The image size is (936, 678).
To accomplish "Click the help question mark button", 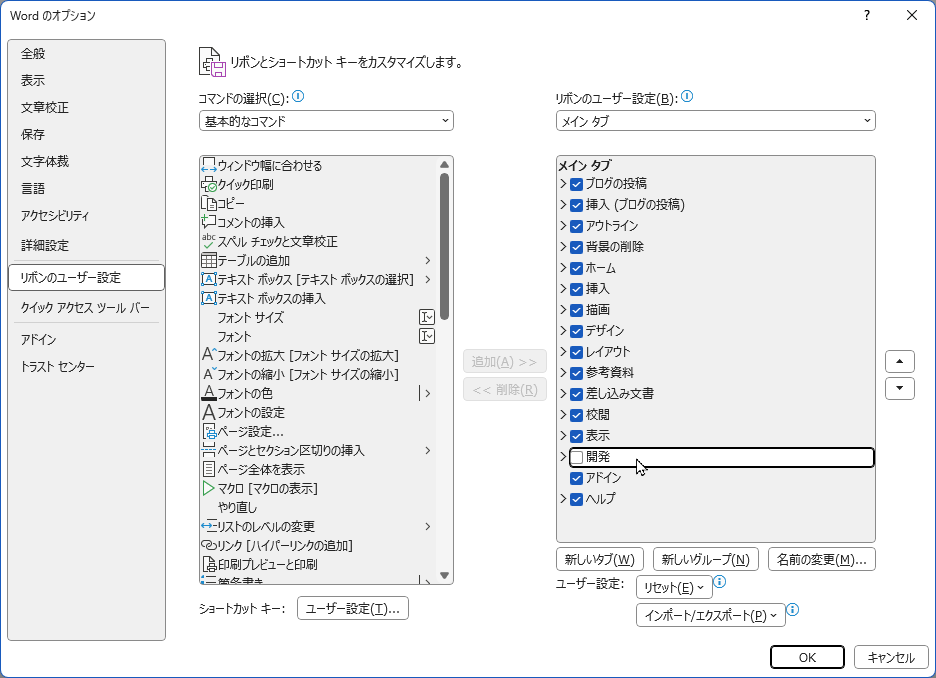I will click(x=867, y=16).
